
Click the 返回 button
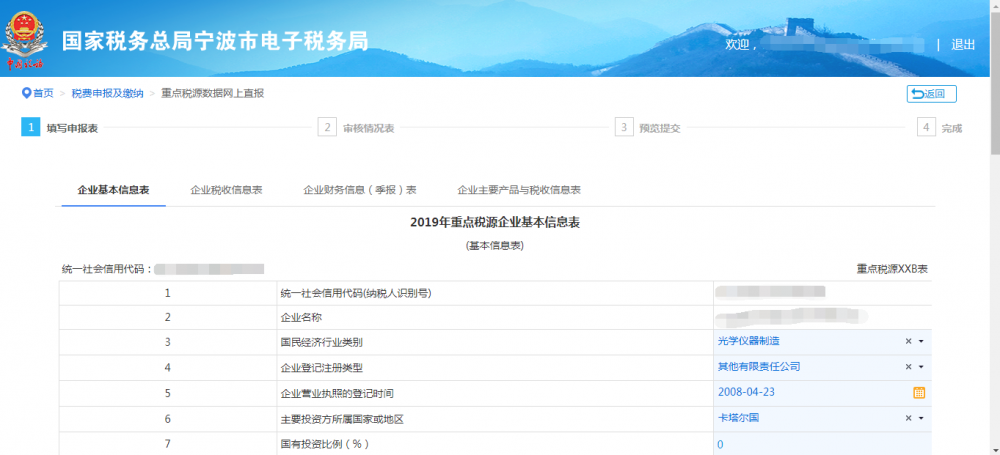point(931,94)
